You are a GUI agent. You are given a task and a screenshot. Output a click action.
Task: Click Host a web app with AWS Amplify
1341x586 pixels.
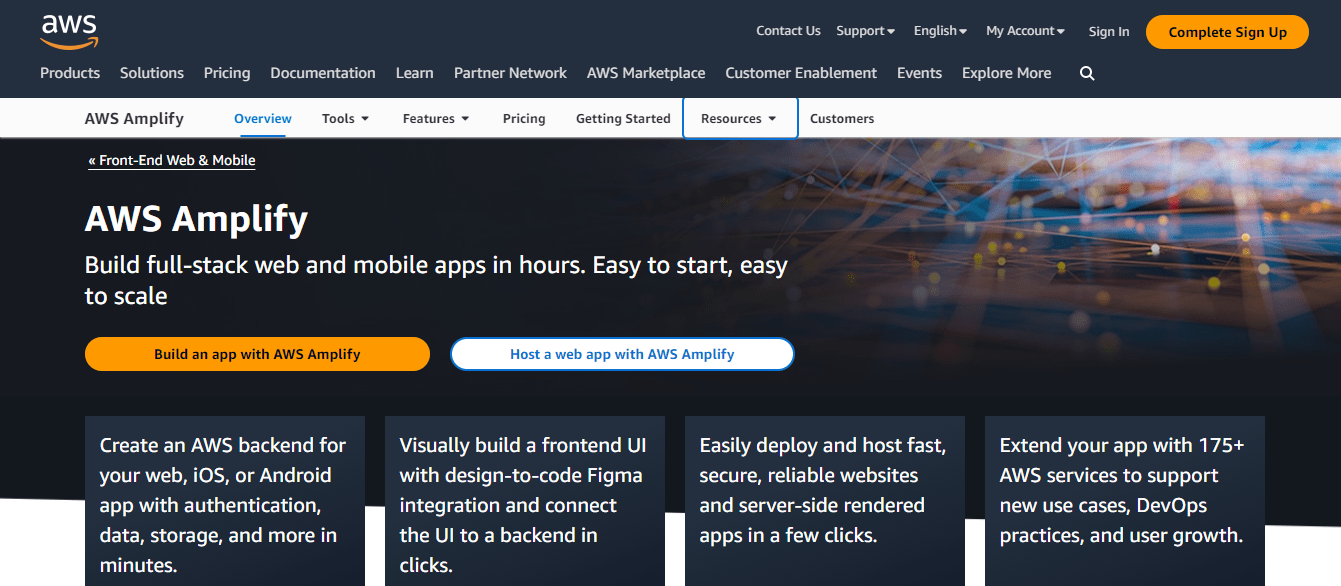coord(621,354)
